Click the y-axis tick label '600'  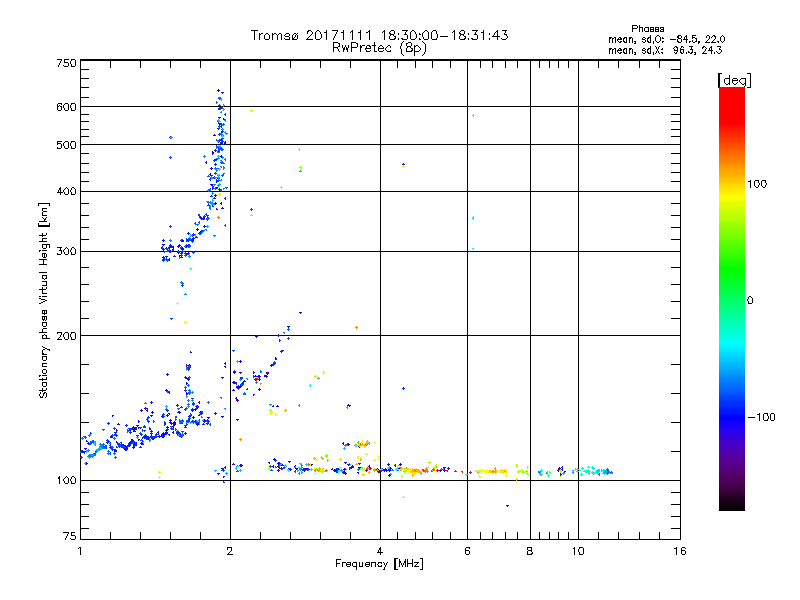pos(66,107)
